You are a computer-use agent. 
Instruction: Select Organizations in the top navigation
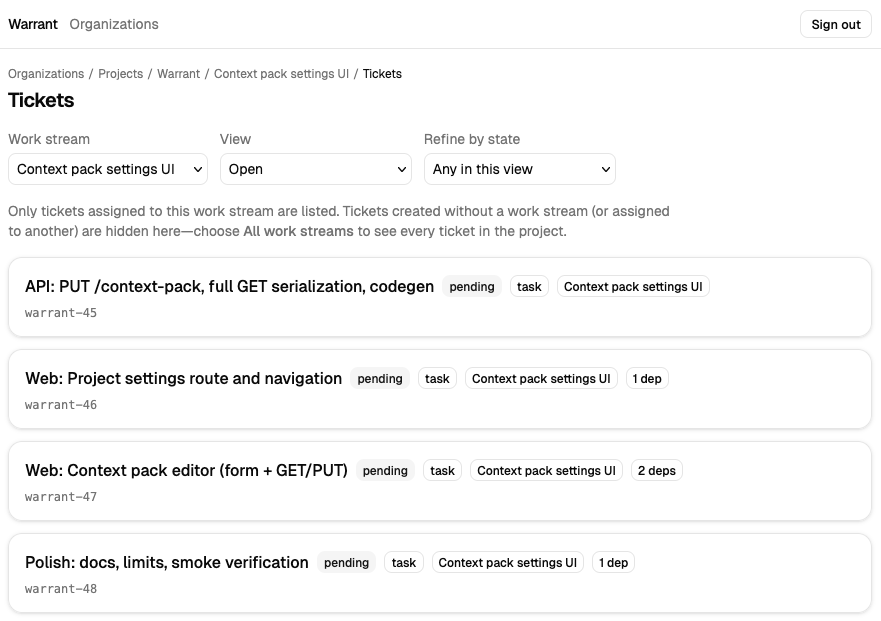click(113, 23)
